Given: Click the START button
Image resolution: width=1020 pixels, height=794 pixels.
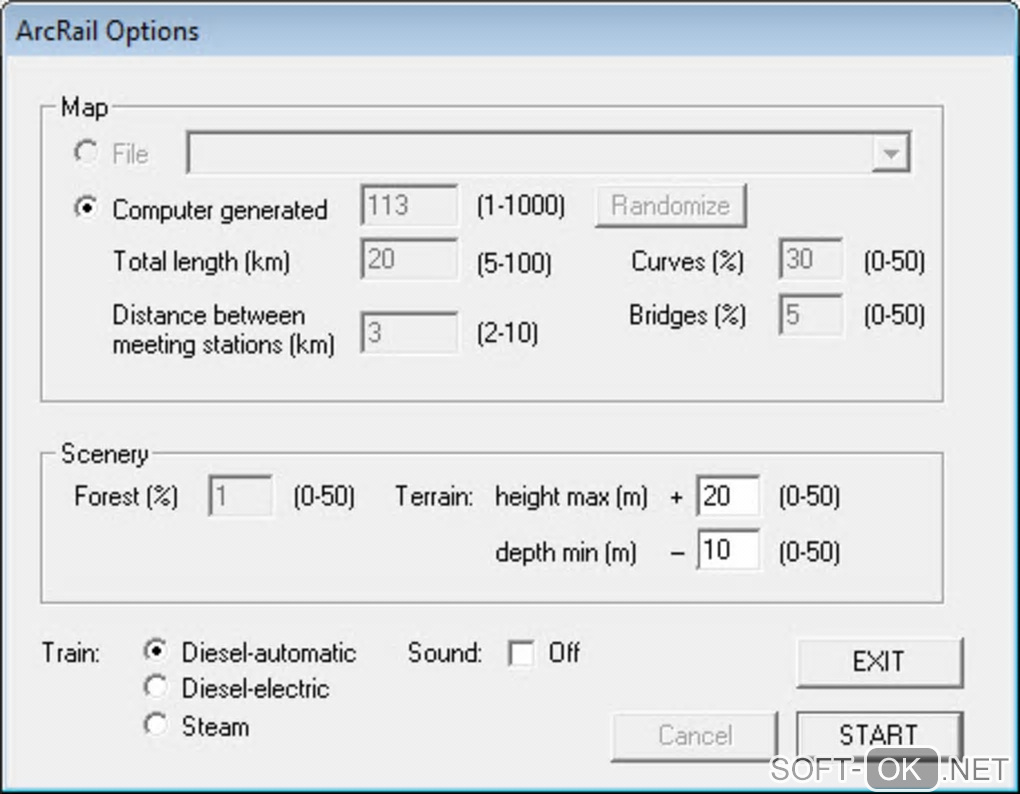Looking at the screenshot, I should click(x=879, y=735).
